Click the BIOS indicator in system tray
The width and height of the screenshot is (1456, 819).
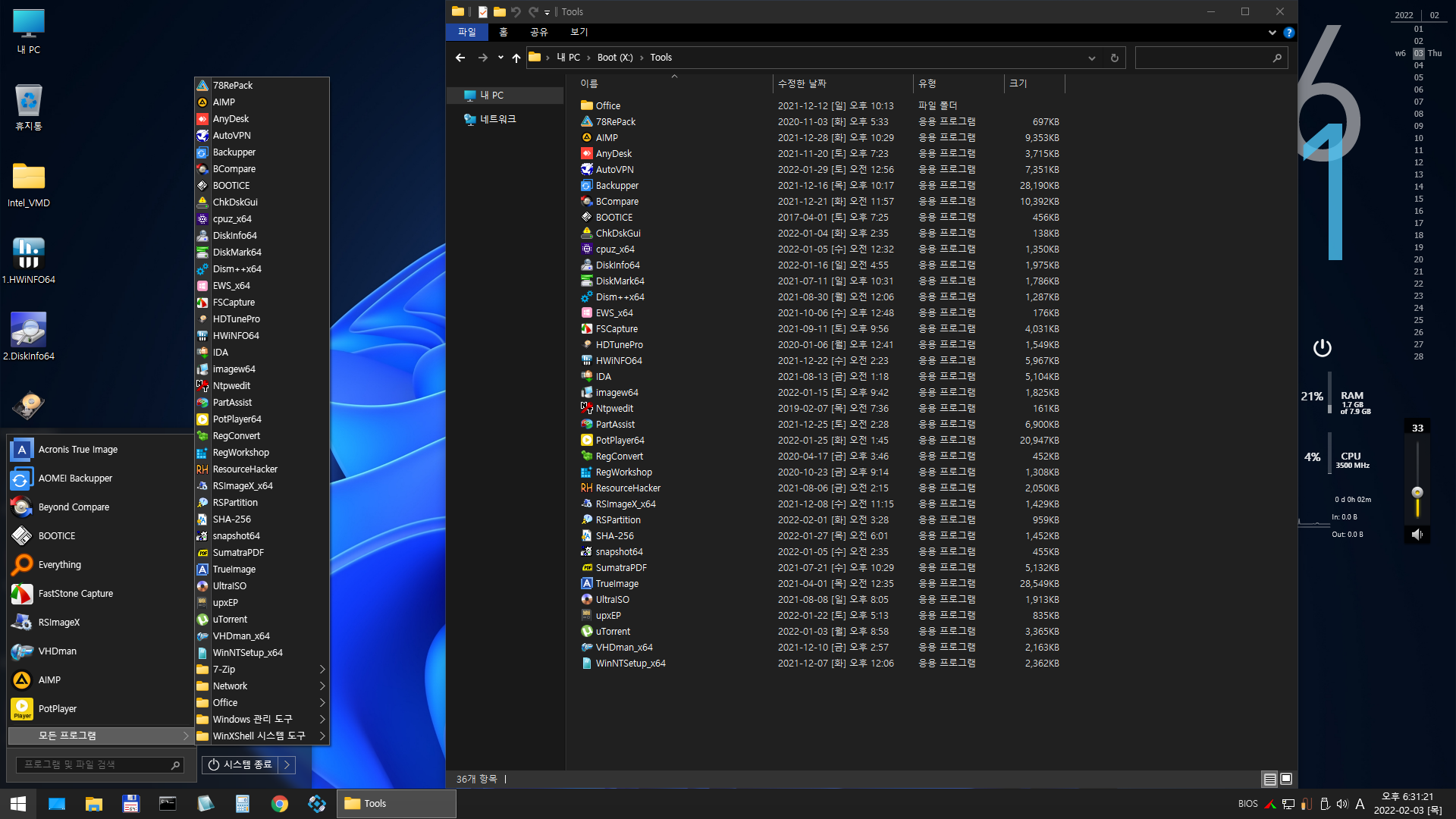pos(1247,804)
